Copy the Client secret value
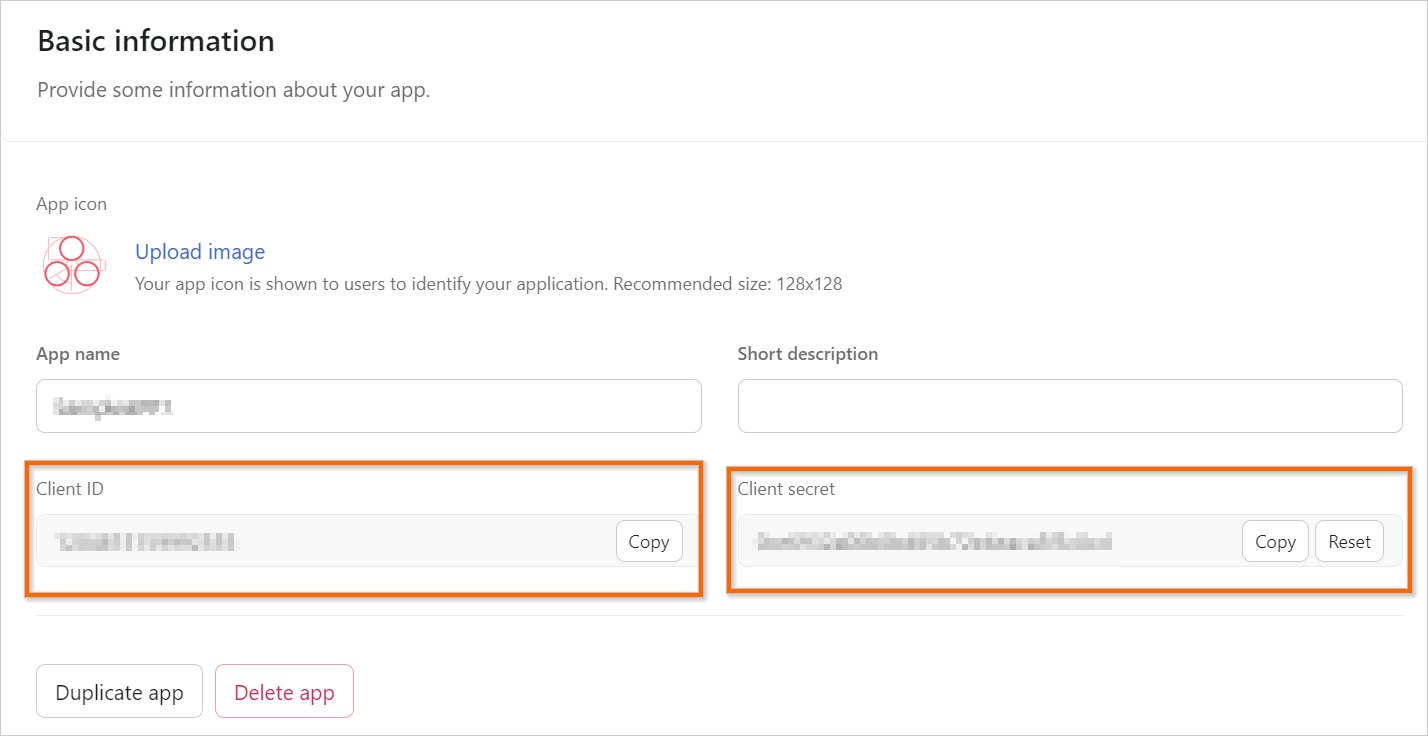1428x736 pixels. click(1275, 541)
